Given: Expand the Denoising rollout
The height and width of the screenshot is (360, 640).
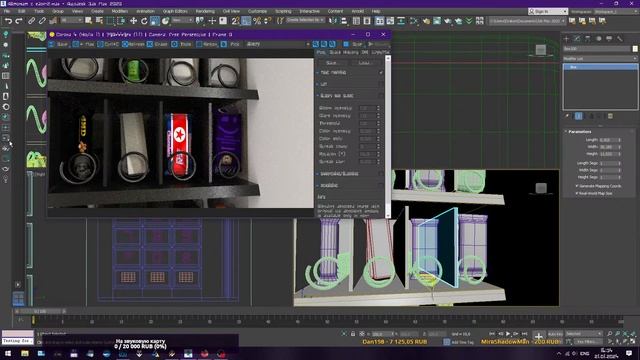Looking at the screenshot, I should pos(318,185).
